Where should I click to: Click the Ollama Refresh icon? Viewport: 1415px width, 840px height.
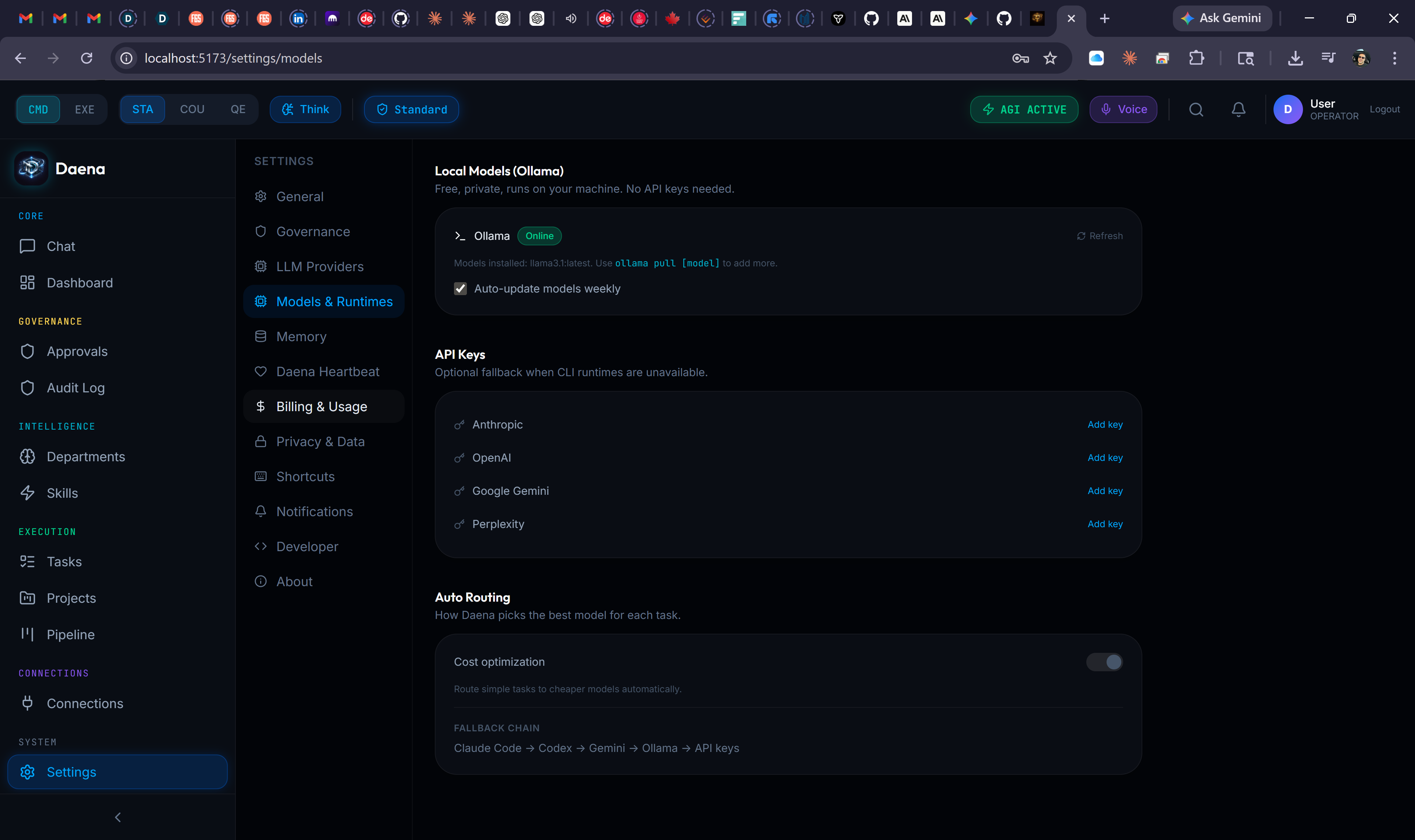coord(1080,236)
